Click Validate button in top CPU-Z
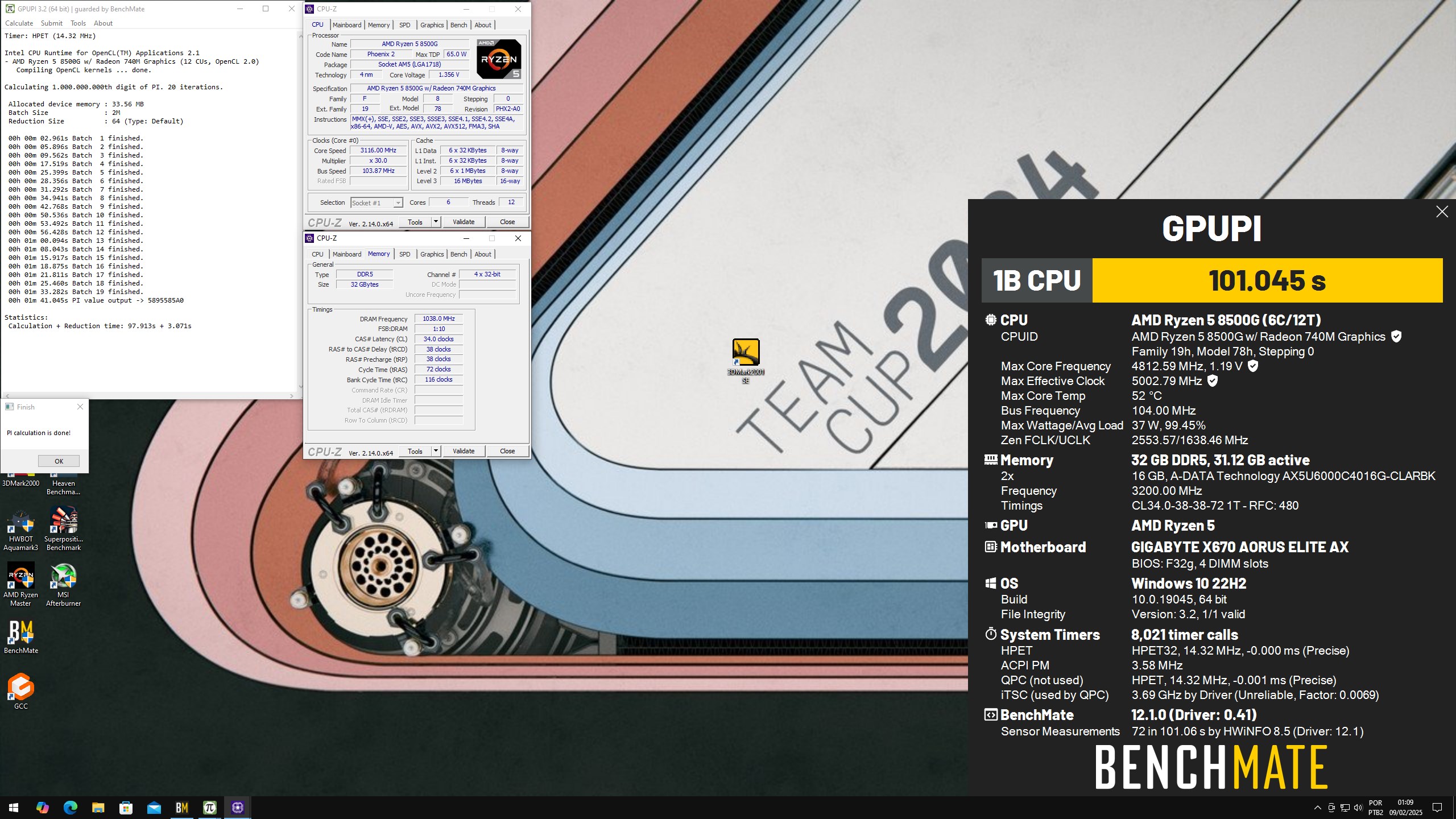Image resolution: width=1456 pixels, height=819 pixels. [464, 222]
